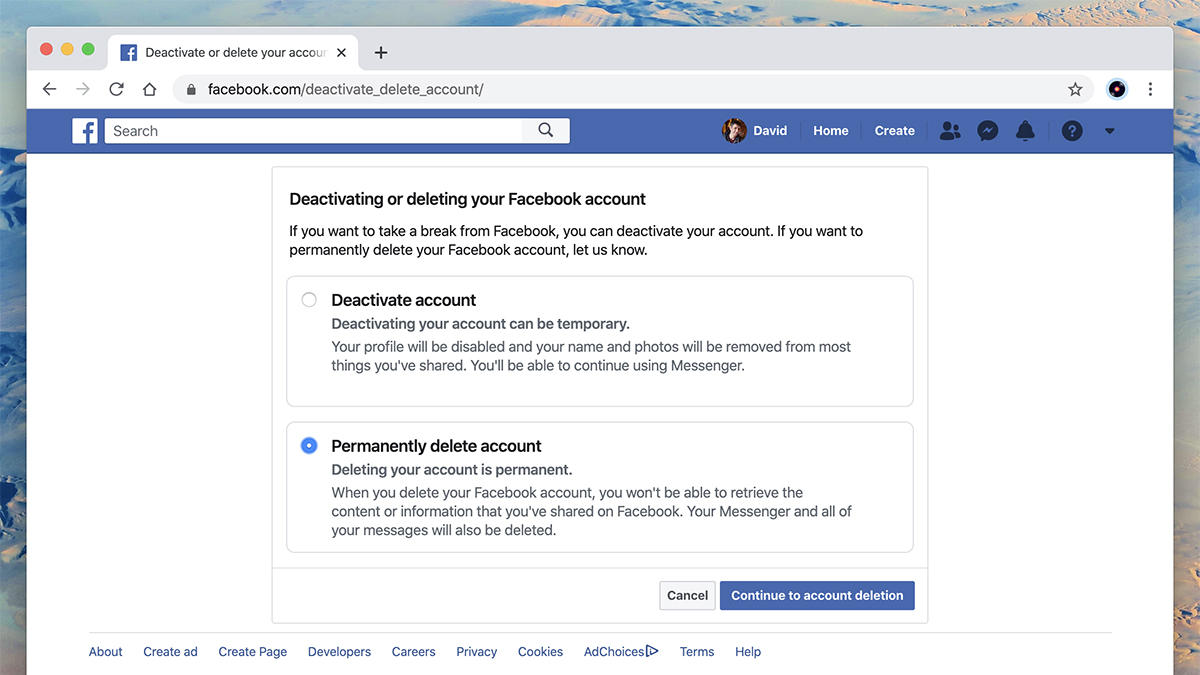Open the Cookies footer link

[540, 652]
